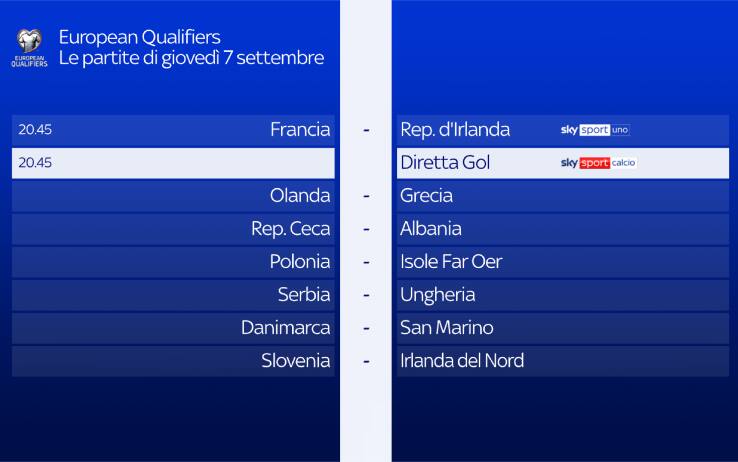This screenshot has height=462, width=738.
Task: Click the Rep. Ceca team name
Action: pyautogui.click(x=290, y=229)
